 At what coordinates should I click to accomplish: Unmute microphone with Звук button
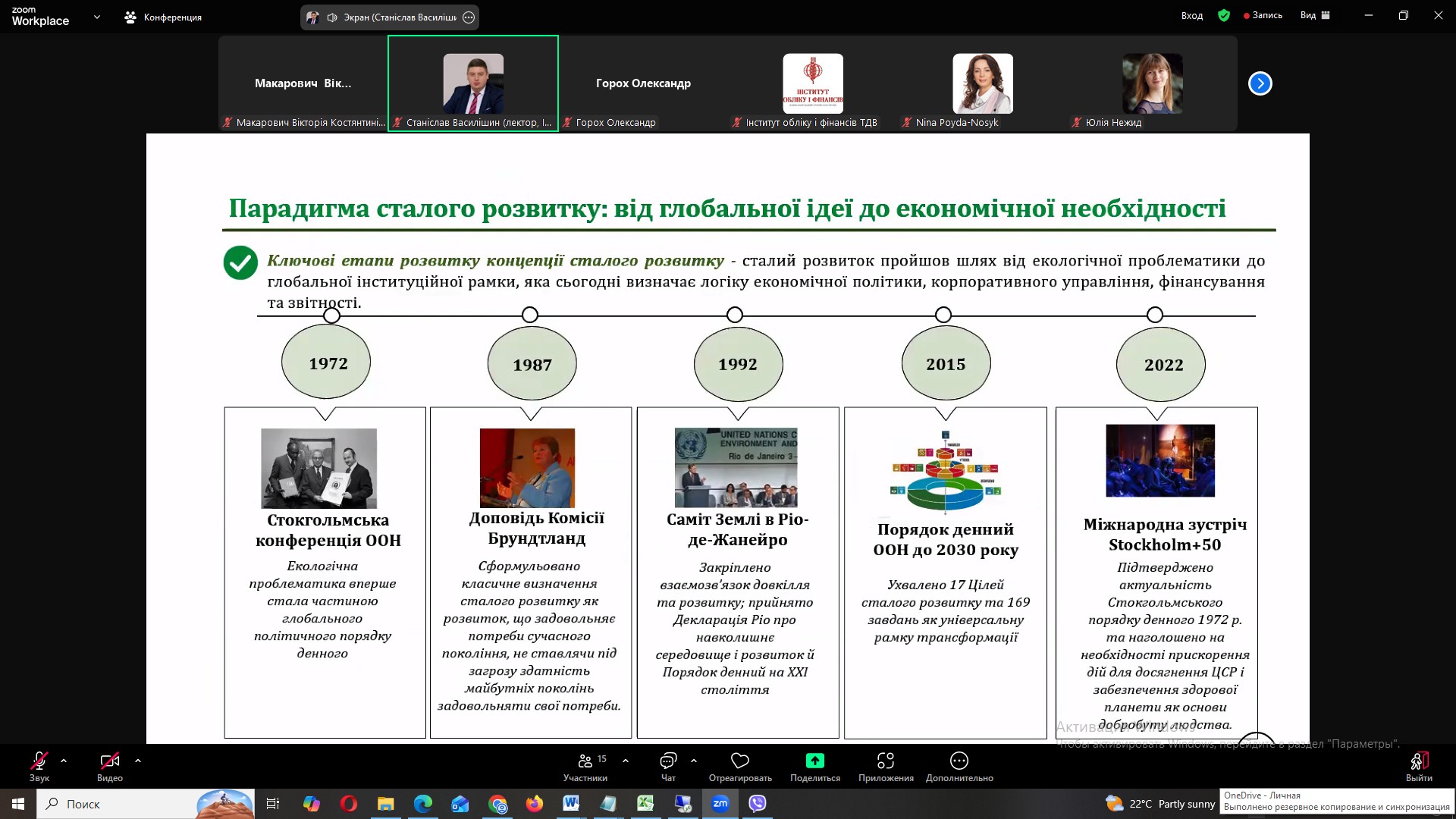point(39,766)
